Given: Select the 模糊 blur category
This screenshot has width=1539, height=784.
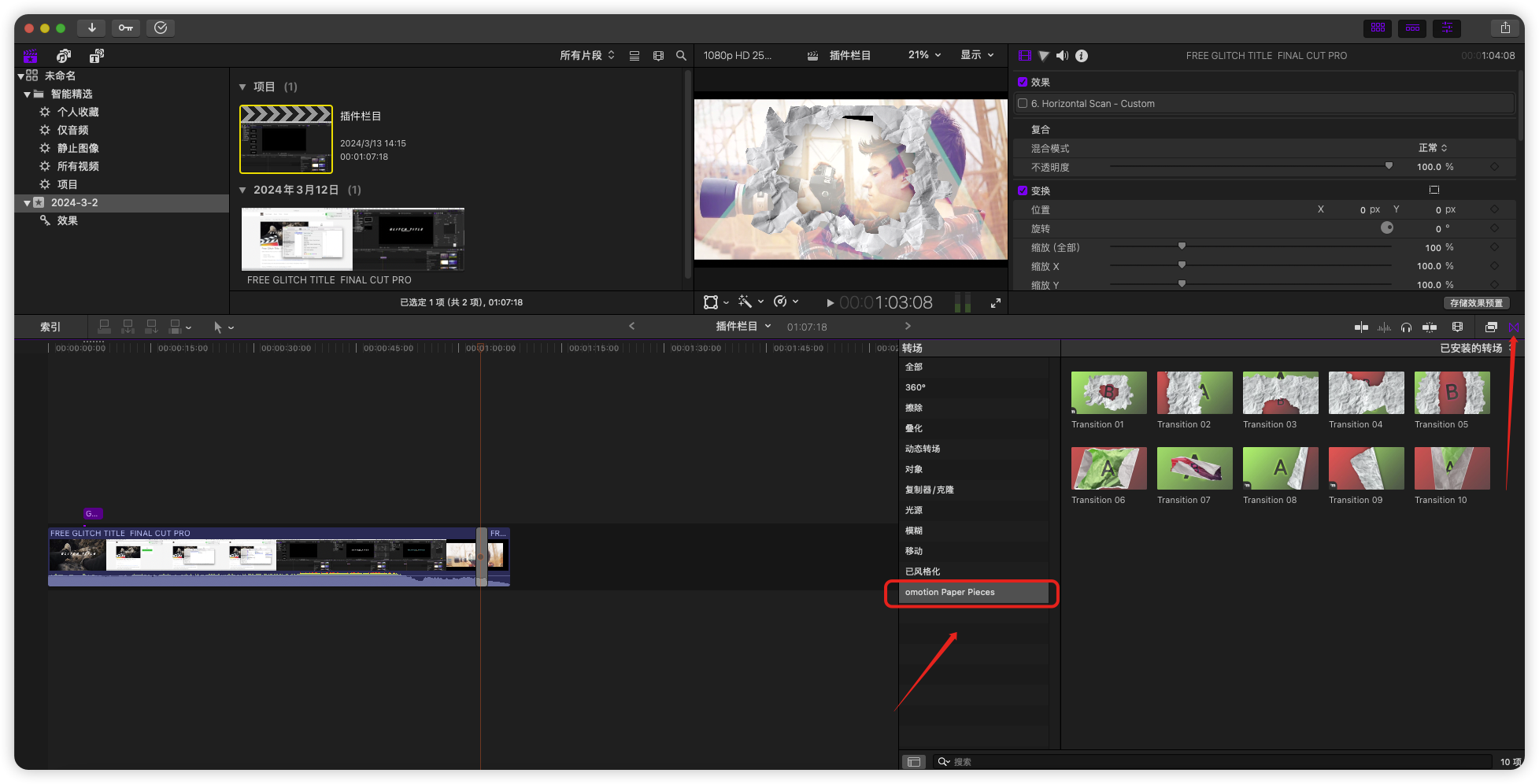Looking at the screenshot, I should click(x=974, y=531).
